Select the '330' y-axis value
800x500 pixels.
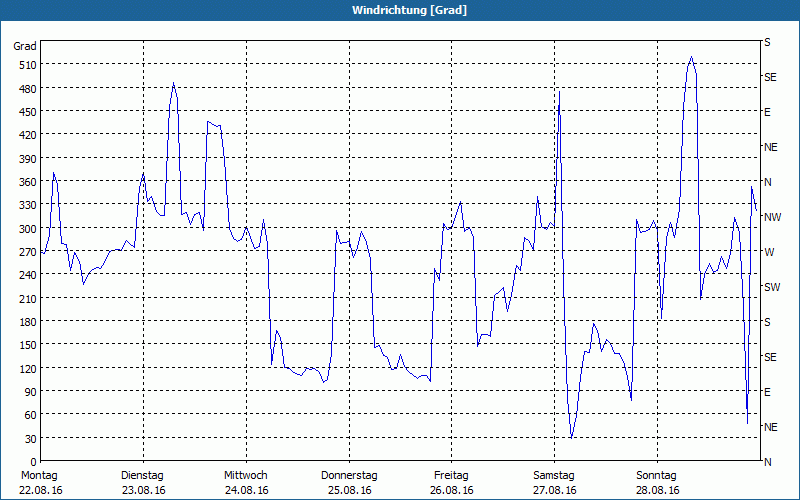(28, 206)
